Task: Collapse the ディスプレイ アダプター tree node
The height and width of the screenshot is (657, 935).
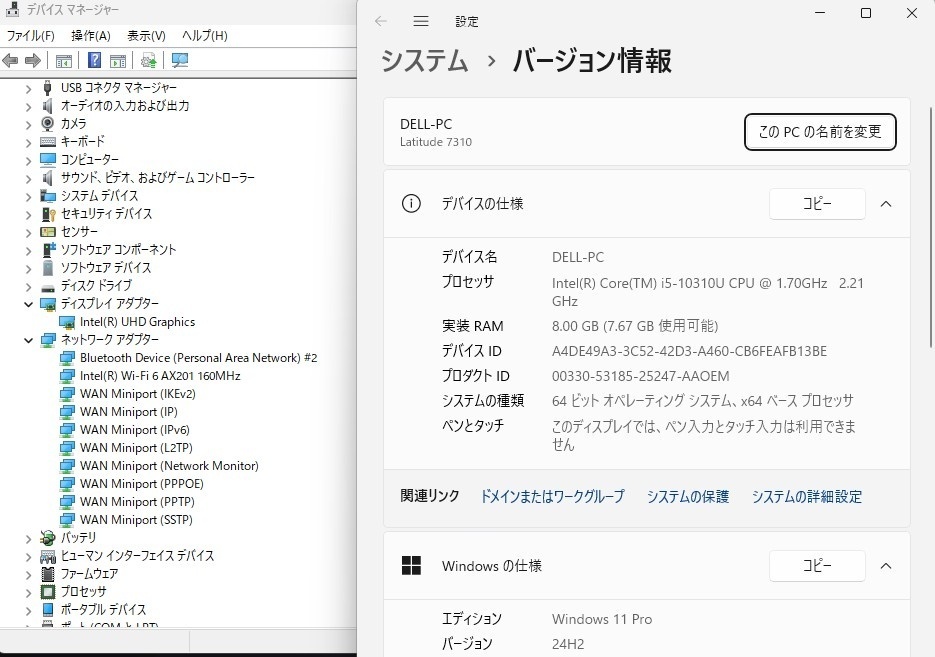Action: pos(28,304)
